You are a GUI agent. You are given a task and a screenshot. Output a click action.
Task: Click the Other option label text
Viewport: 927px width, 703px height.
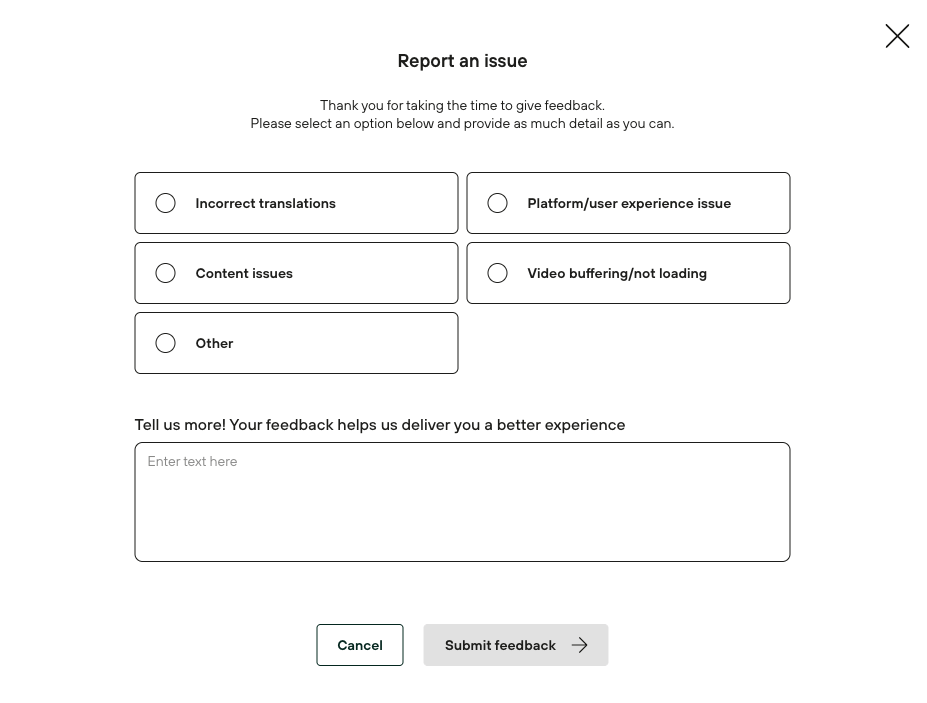pos(214,343)
